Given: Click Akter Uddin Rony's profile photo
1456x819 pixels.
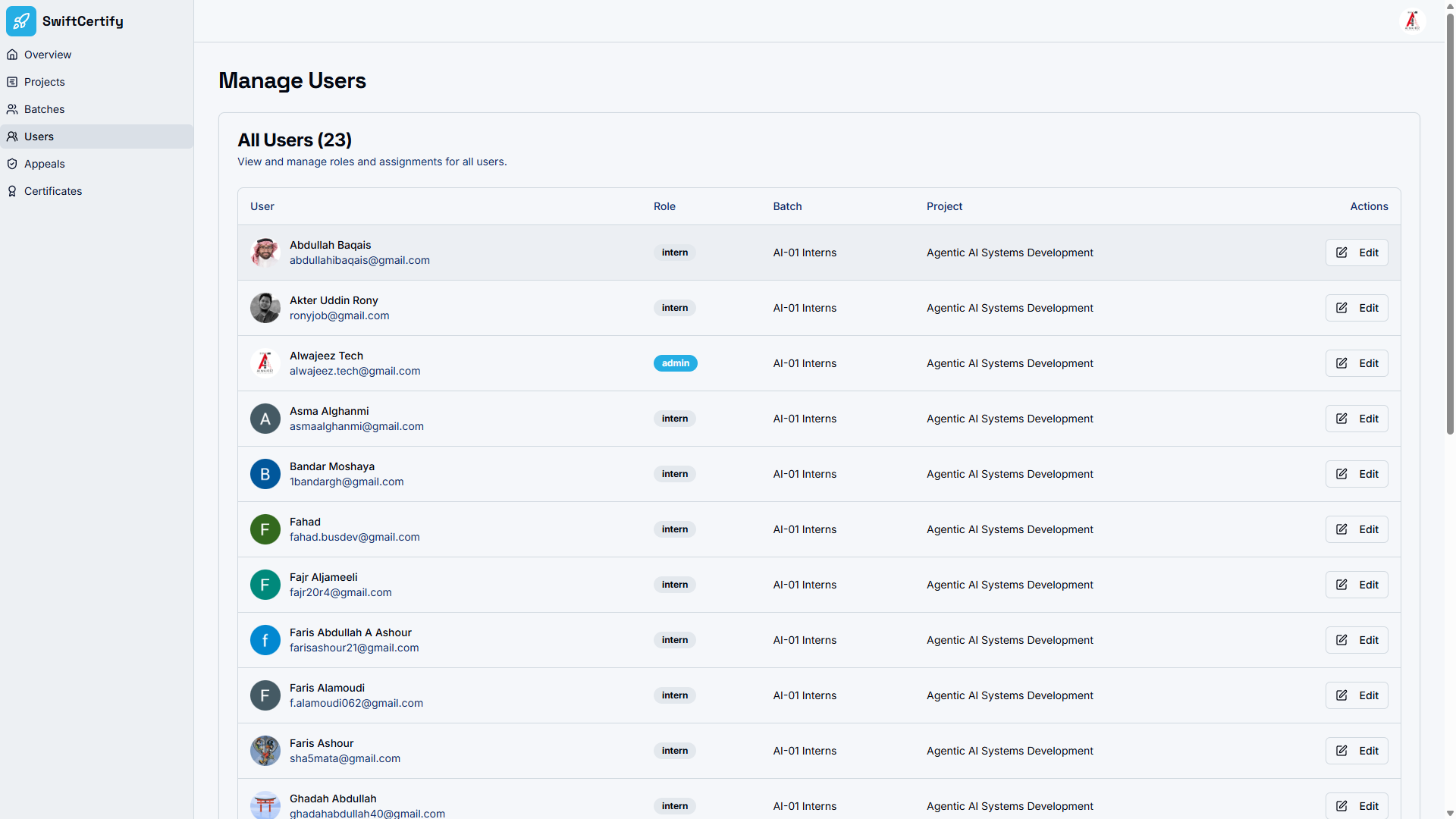Looking at the screenshot, I should click(265, 308).
